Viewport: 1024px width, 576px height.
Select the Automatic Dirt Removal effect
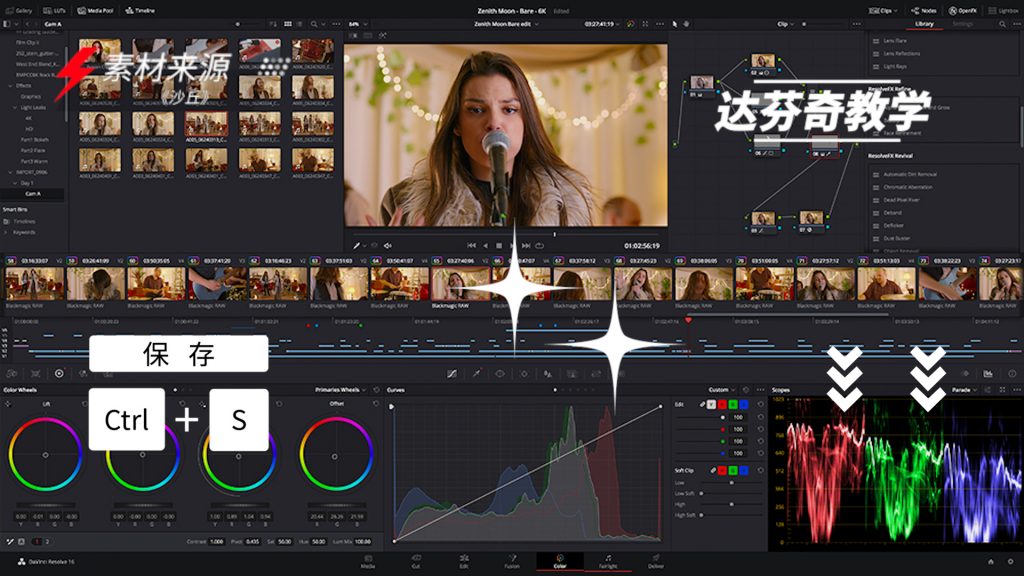tap(910, 174)
